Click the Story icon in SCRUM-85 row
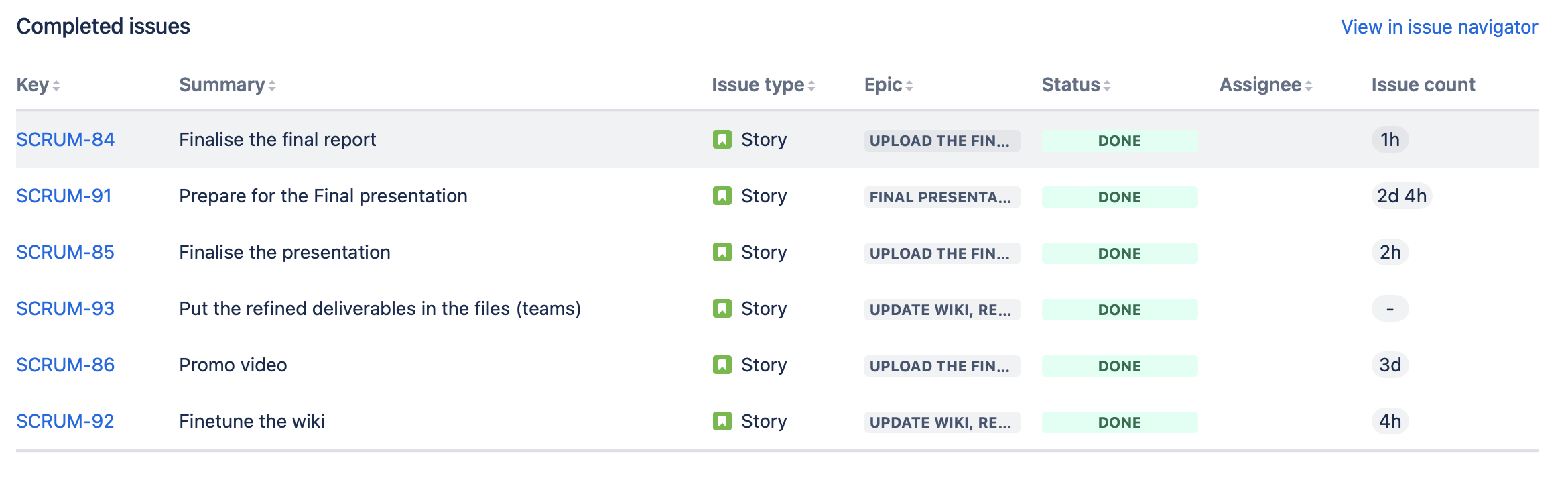Image resolution: width=1568 pixels, height=480 pixels. pyautogui.click(x=722, y=252)
